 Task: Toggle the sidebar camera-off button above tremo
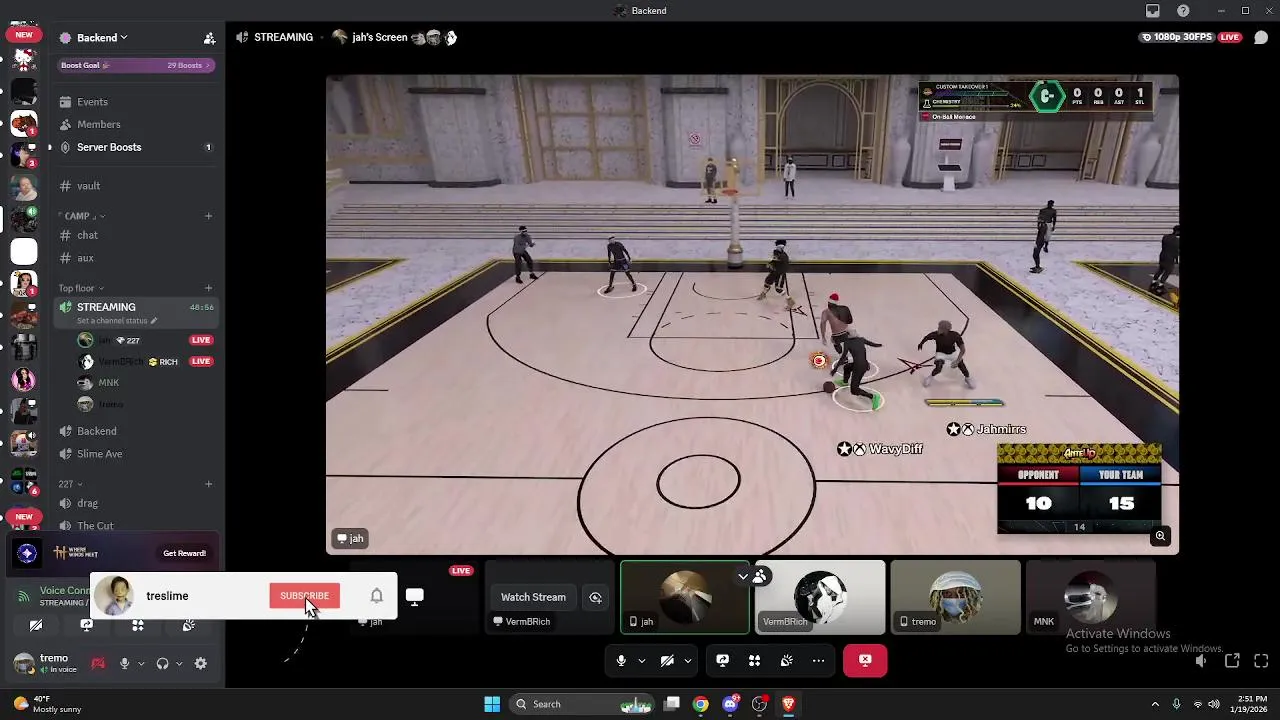(x=36, y=625)
